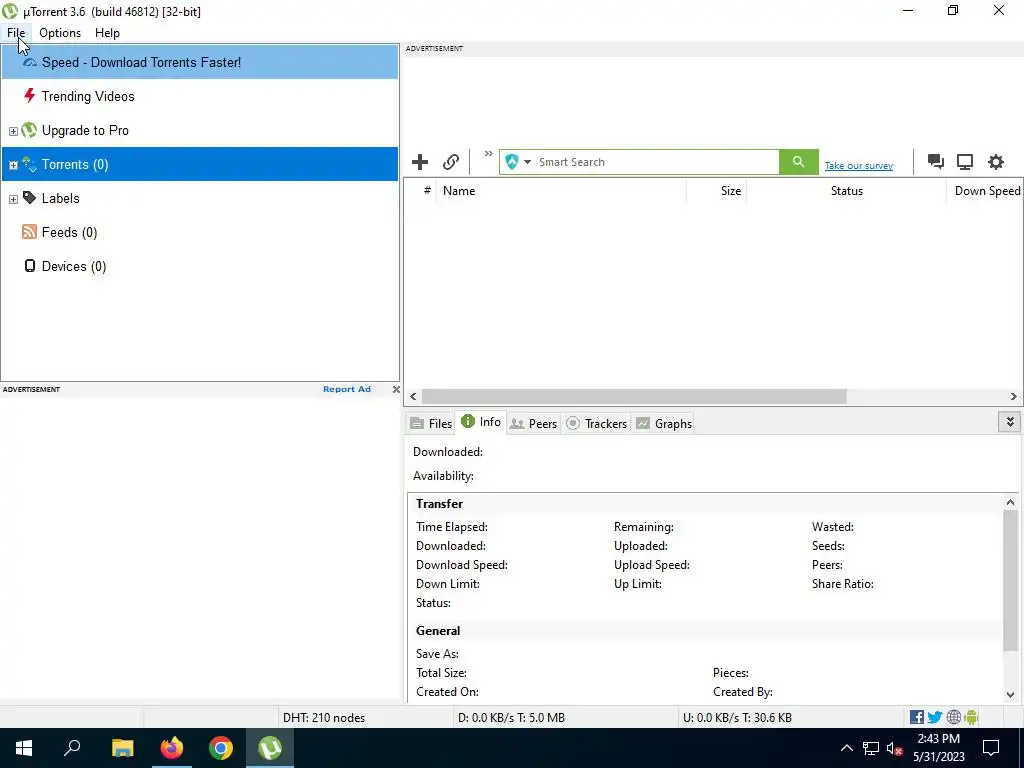Click the Torrents arrows icon in sidebar
Screen dimensions: 1024x768
click(29, 164)
